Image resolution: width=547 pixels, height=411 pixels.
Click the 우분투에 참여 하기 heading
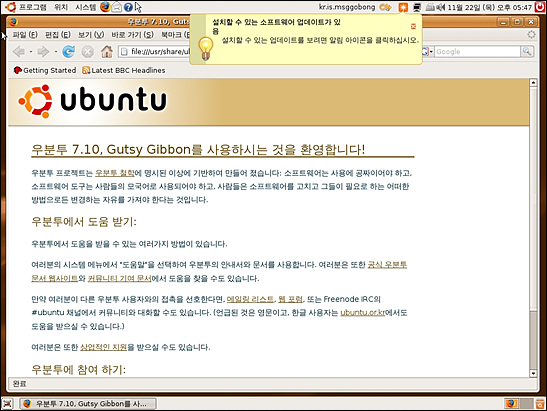[x=78, y=369]
